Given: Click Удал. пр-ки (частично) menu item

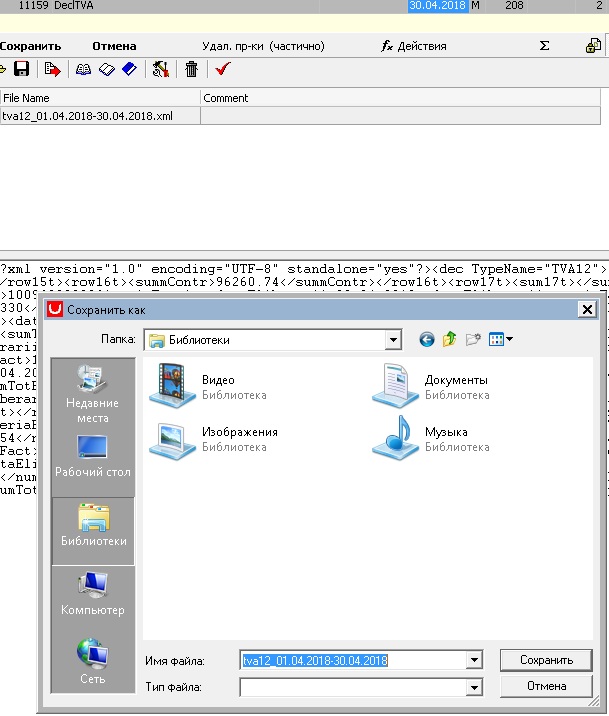Looking at the screenshot, I should tap(263, 46).
